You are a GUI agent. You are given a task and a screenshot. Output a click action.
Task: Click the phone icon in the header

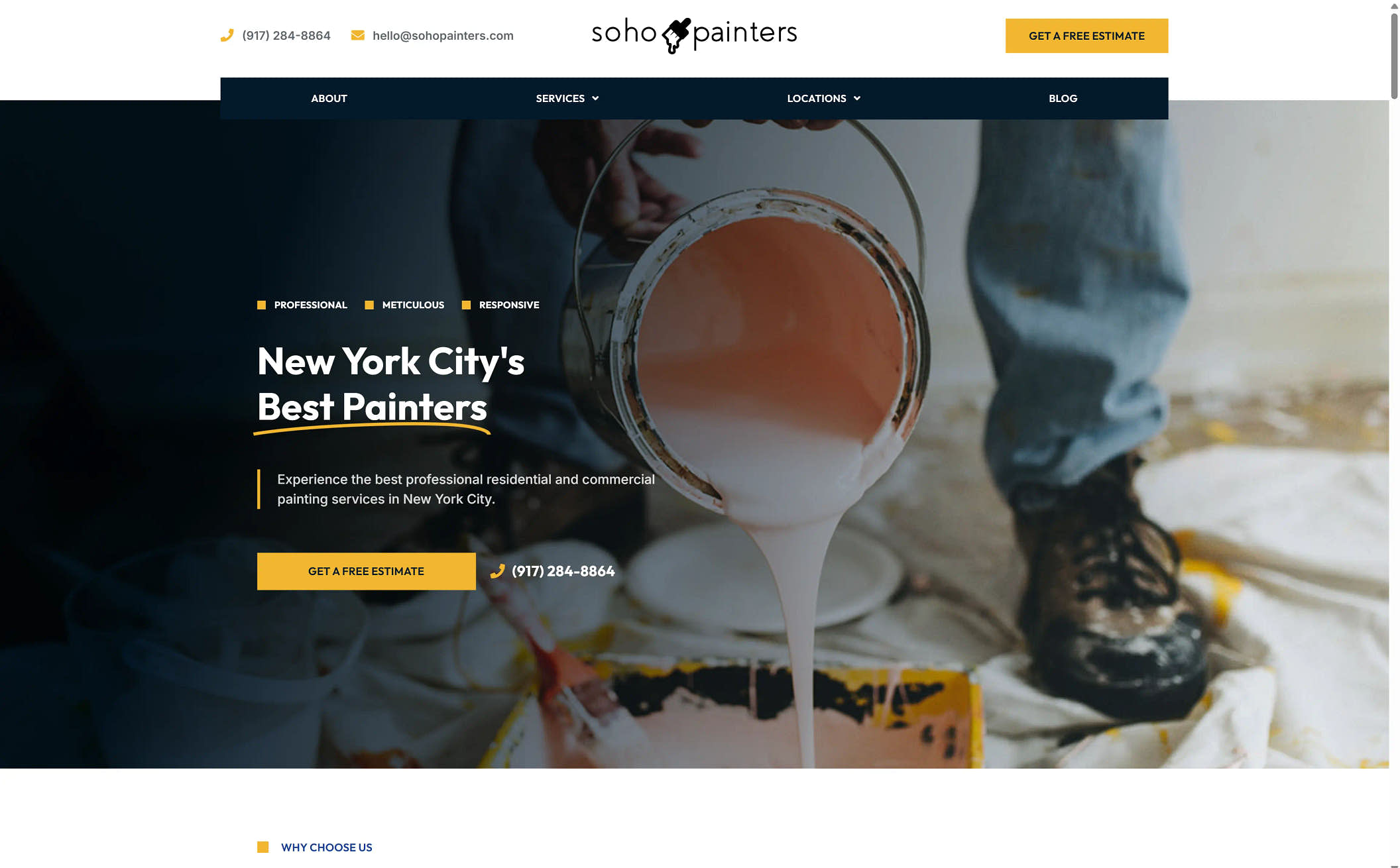click(x=227, y=35)
